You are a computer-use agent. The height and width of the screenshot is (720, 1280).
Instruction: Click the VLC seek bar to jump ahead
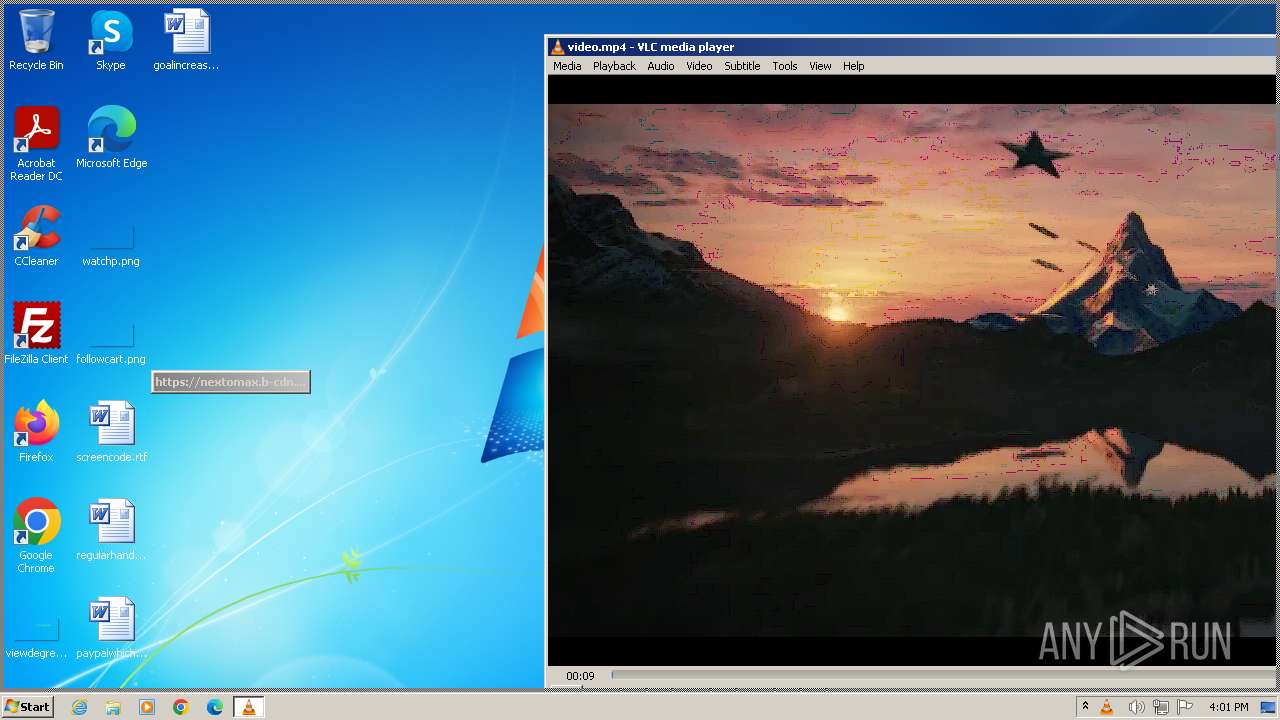pyautogui.click(x=943, y=675)
